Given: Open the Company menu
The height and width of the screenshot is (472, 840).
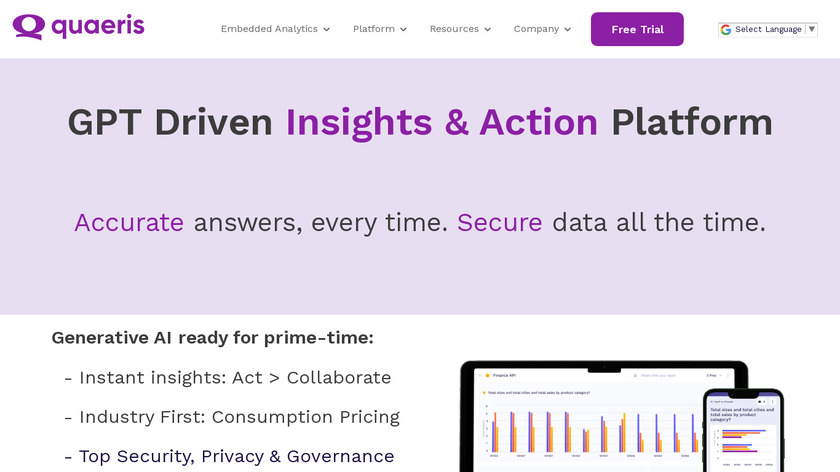Looking at the screenshot, I should (536, 29).
